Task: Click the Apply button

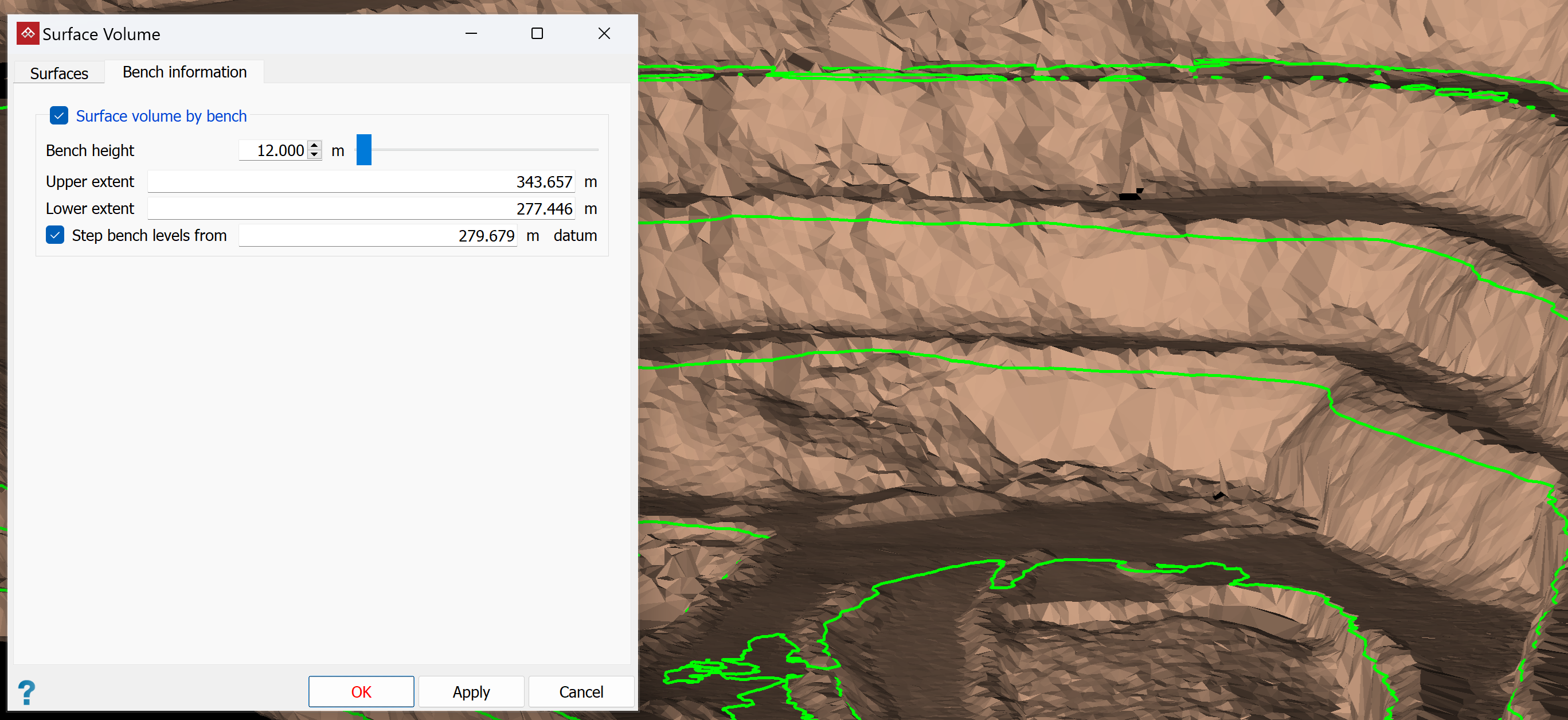Action: click(471, 692)
